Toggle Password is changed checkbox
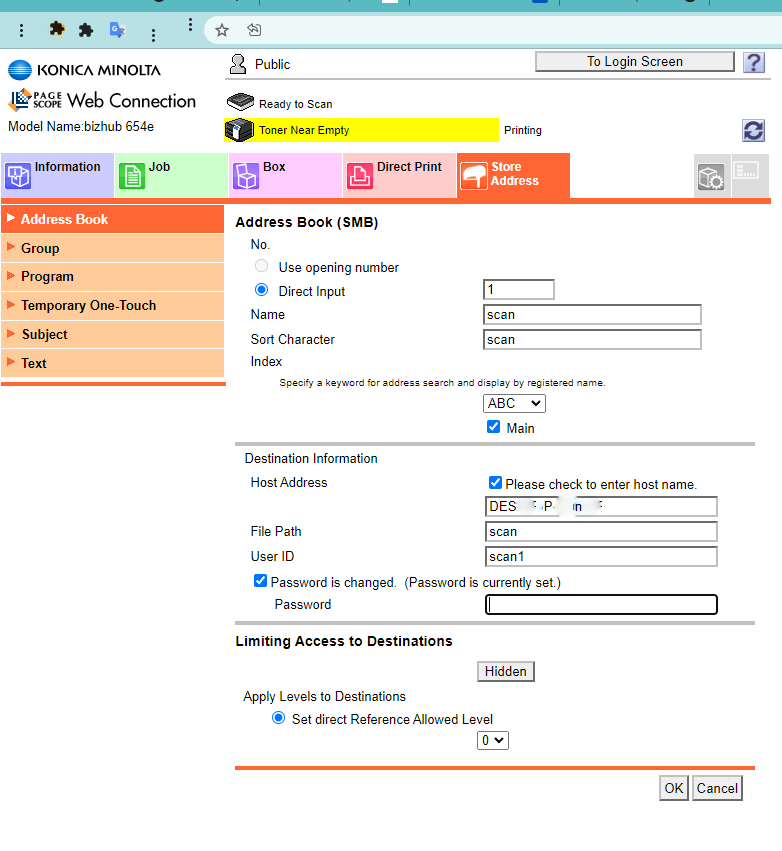The width and height of the screenshot is (782, 851). coord(260,581)
